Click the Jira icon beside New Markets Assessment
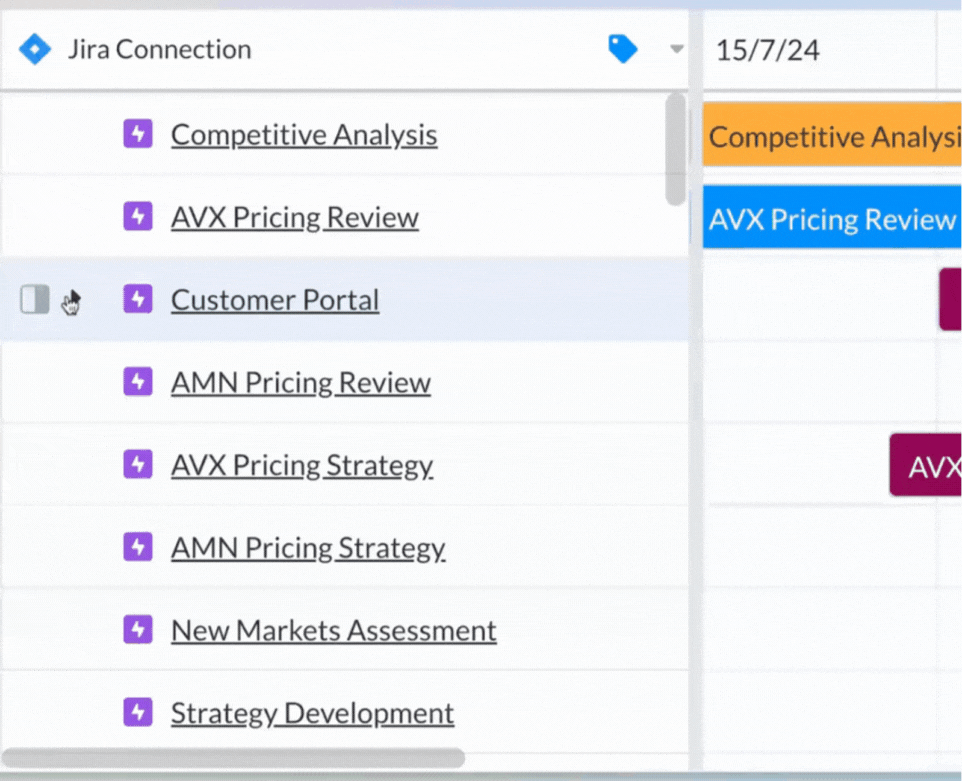This screenshot has width=962, height=781. [x=138, y=629]
